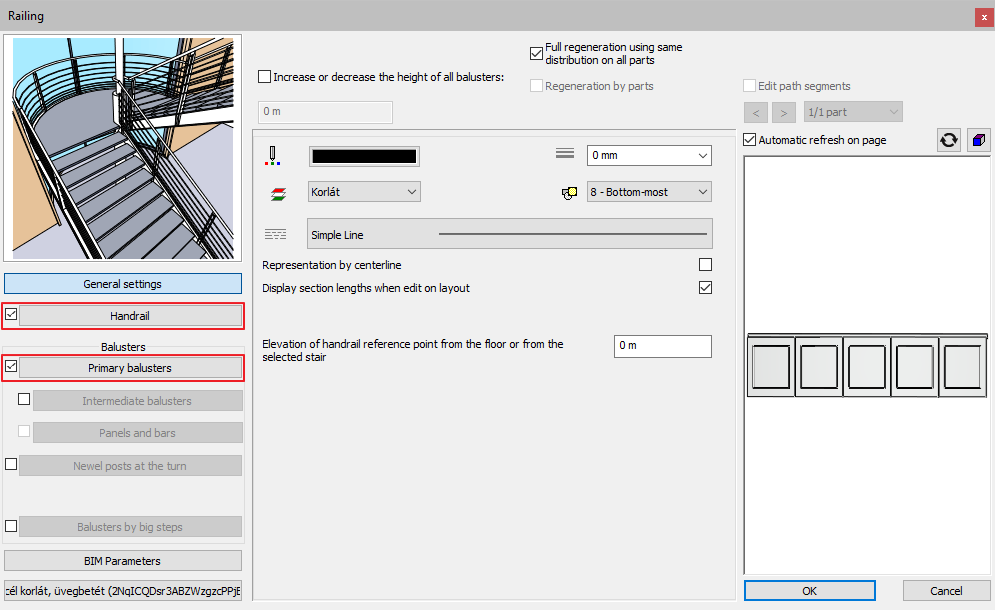
Task: Click the 3D view cube icon
Action: [978, 140]
